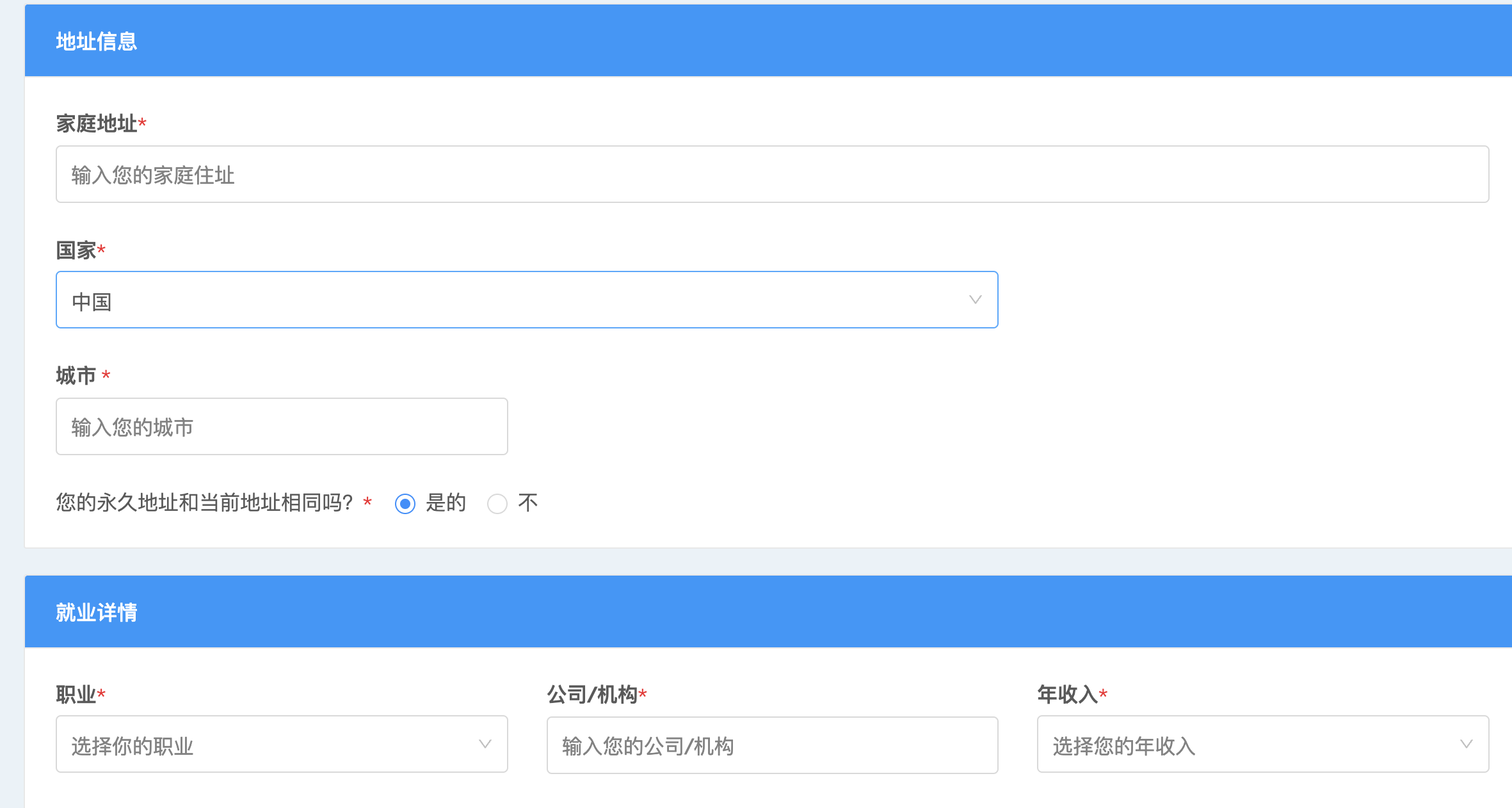Click the chevron arrow in country selector

[975, 300]
